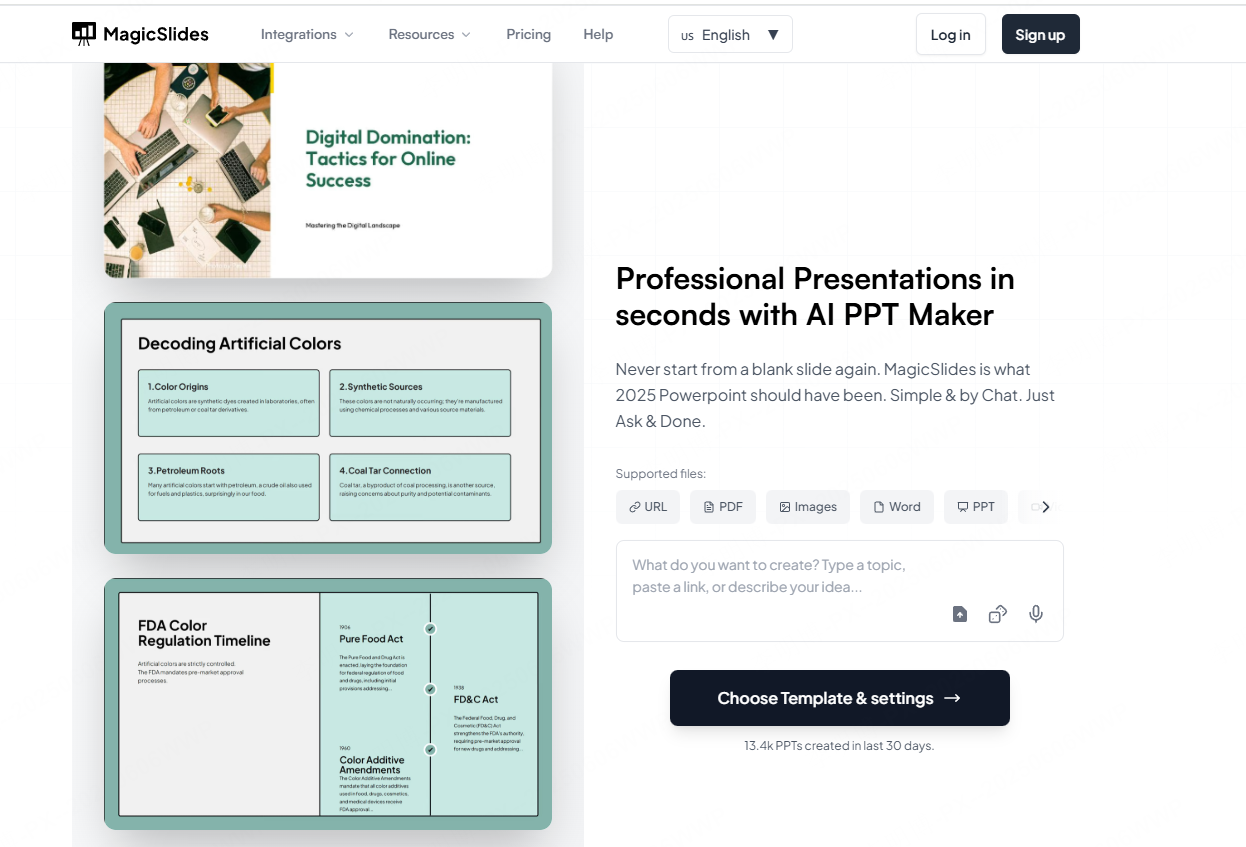The height and width of the screenshot is (847, 1246).
Task: Expand the Integrations dropdown menu
Action: (307, 34)
